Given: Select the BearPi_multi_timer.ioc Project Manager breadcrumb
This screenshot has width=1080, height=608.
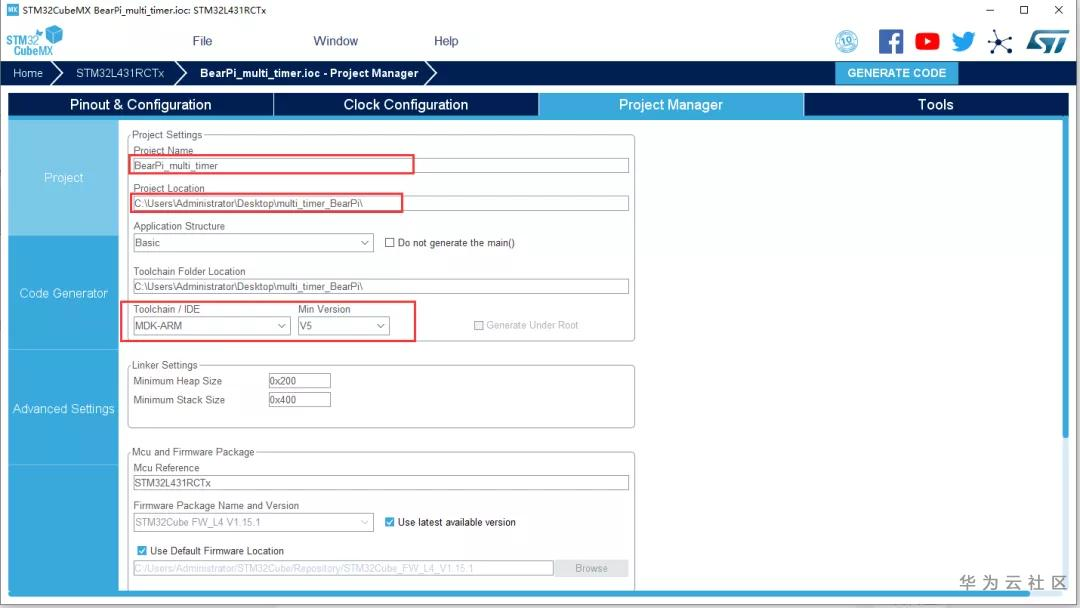Looking at the screenshot, I should [309, 73].
